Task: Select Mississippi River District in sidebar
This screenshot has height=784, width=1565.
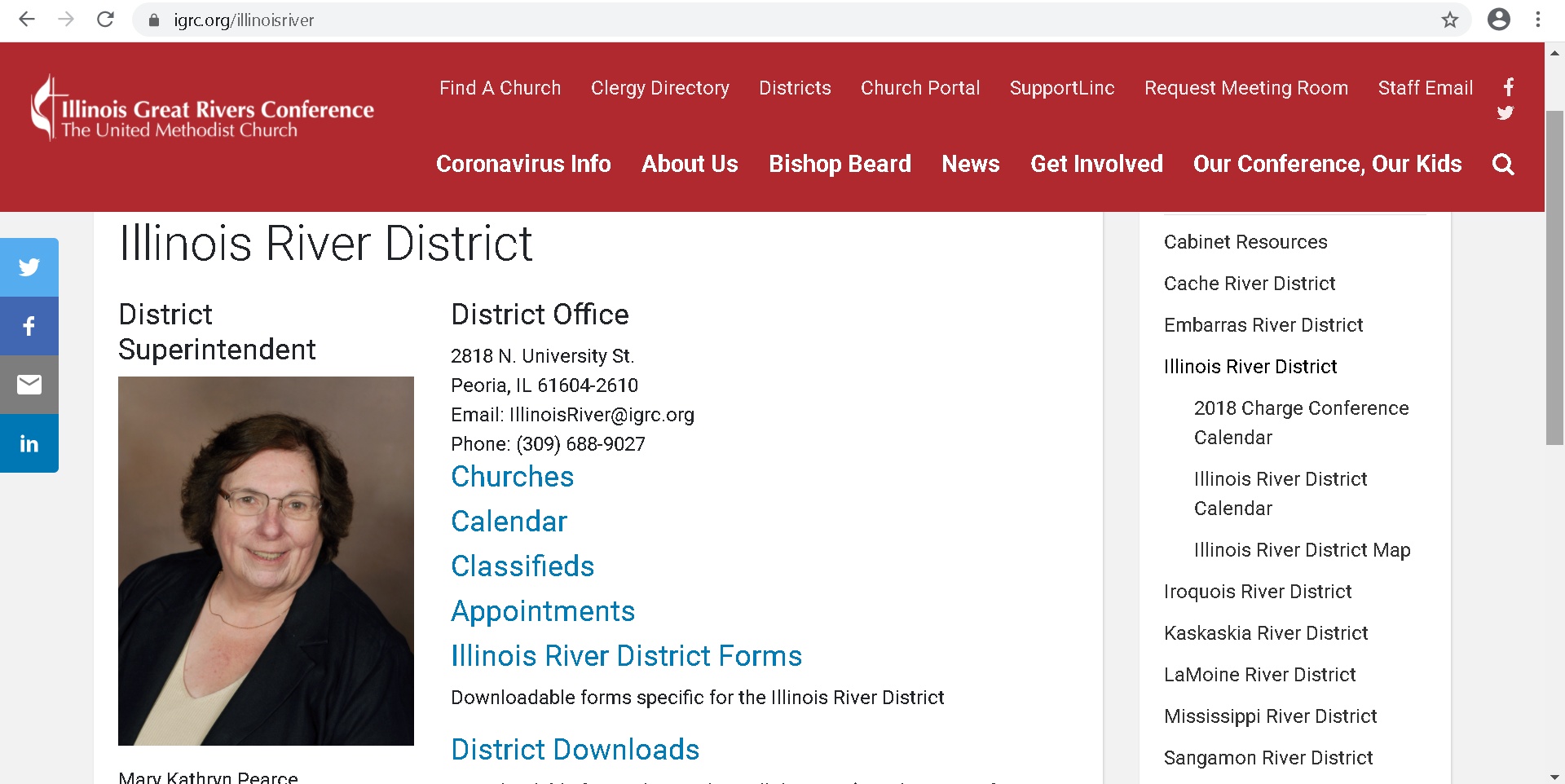Action: coord(1270,716)
